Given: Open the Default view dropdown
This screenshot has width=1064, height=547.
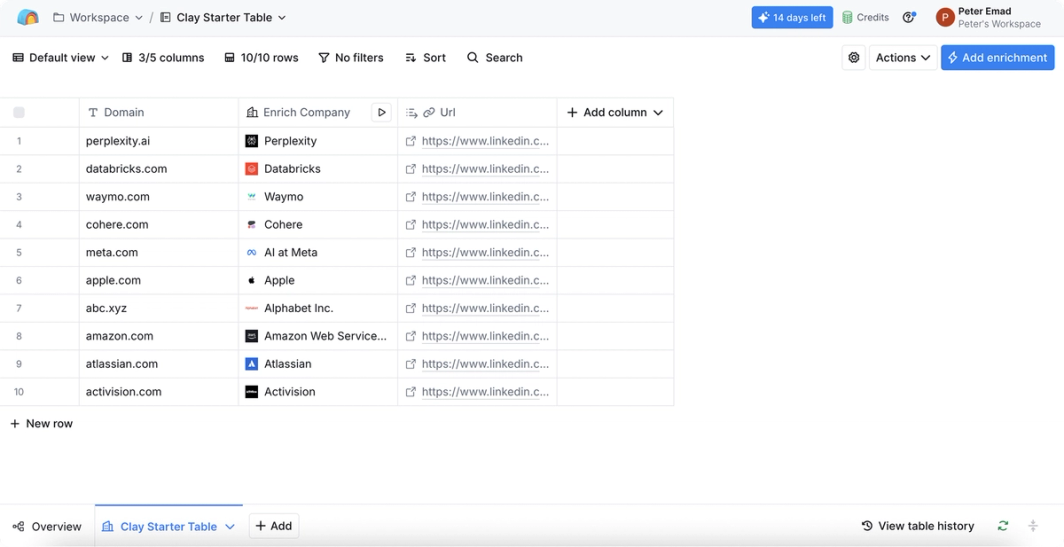Looking at the screenshot, I should pyautogui.click(x=61, y=58).
